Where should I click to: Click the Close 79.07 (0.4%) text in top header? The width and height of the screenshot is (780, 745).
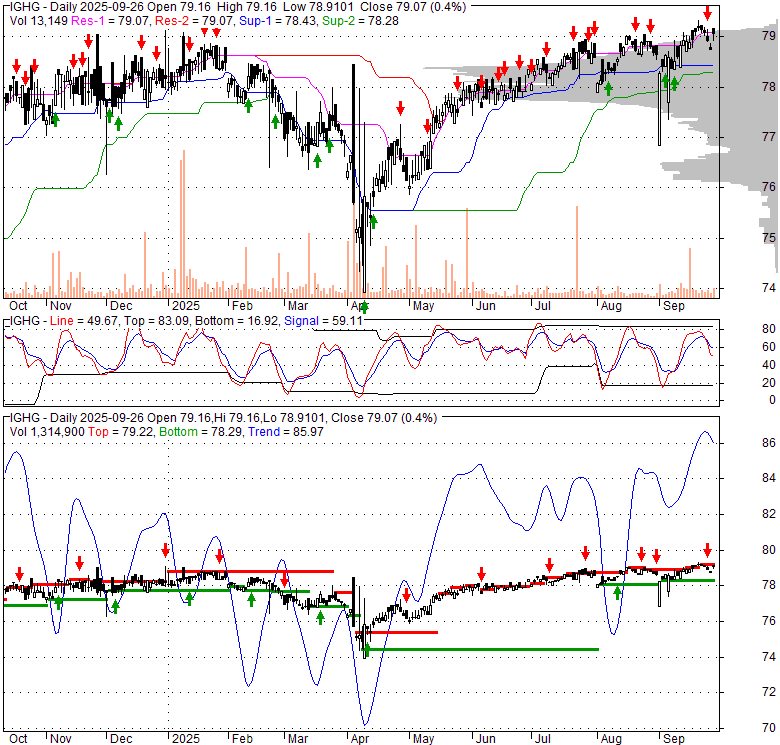(413, 7)
